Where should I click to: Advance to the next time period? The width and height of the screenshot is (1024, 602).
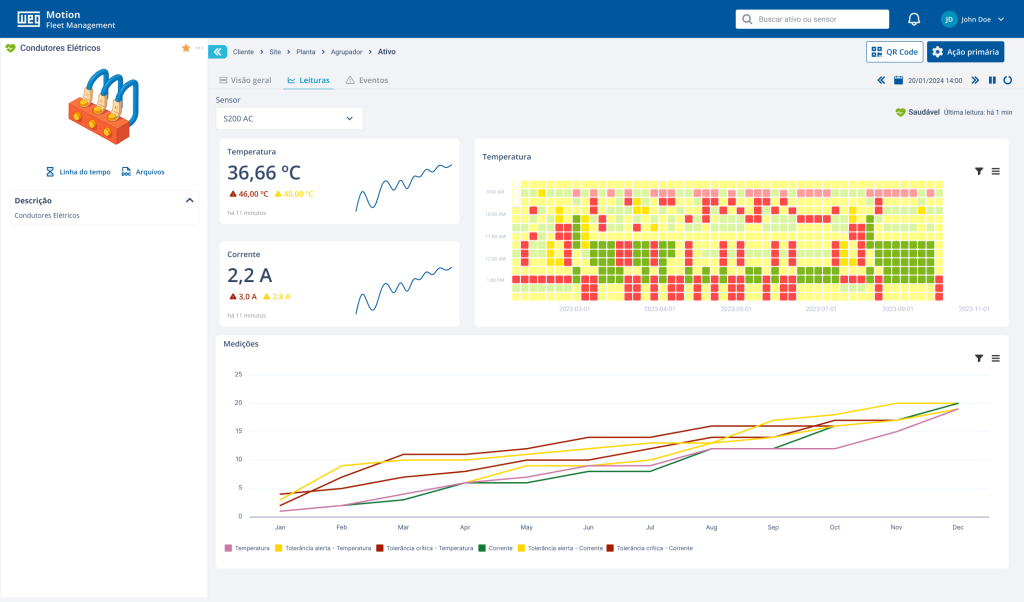(x=975, y=80)
